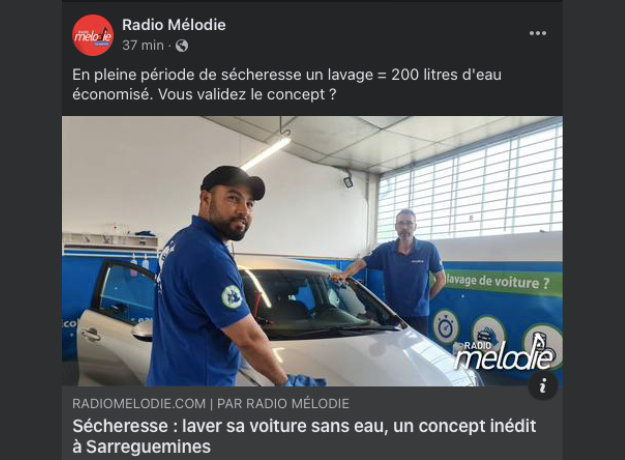The height and width of the screenshot is (460, 625).
Task: Click the stopwatch icon on the blue wall banner
Action: click(x=445, y=327)
